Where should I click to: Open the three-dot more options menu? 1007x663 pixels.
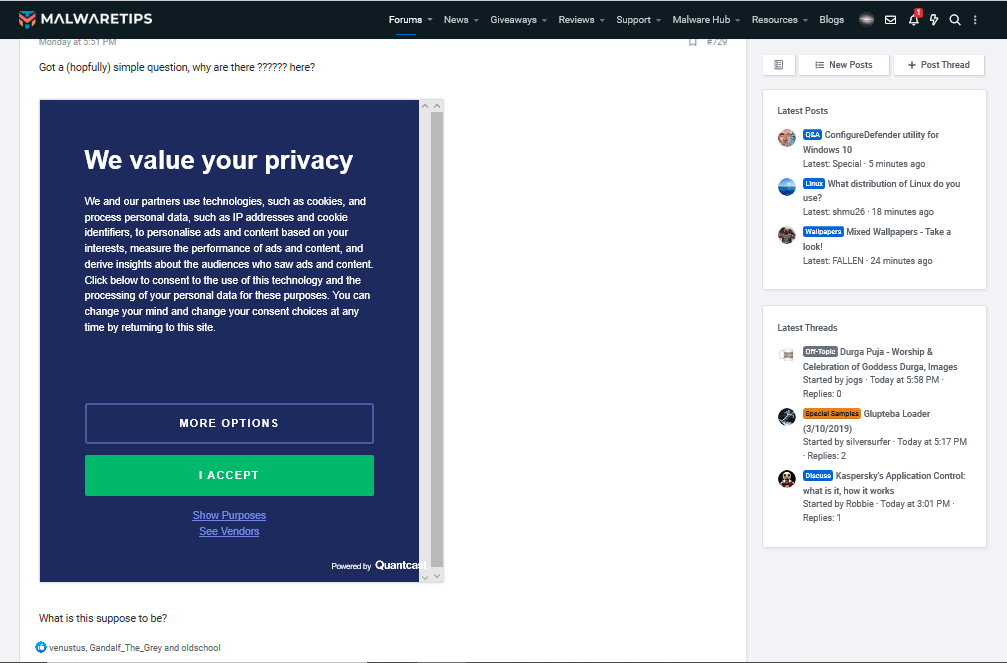975,20
